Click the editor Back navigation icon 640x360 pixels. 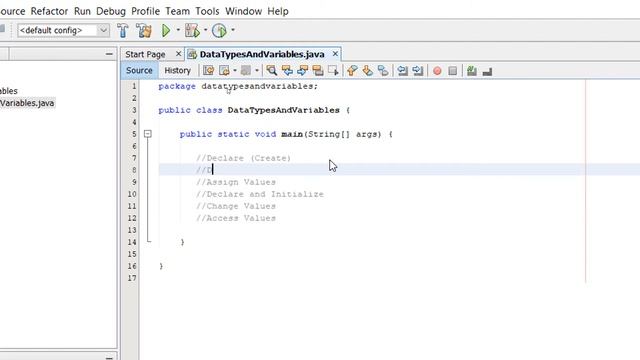(x=224, y=71)
